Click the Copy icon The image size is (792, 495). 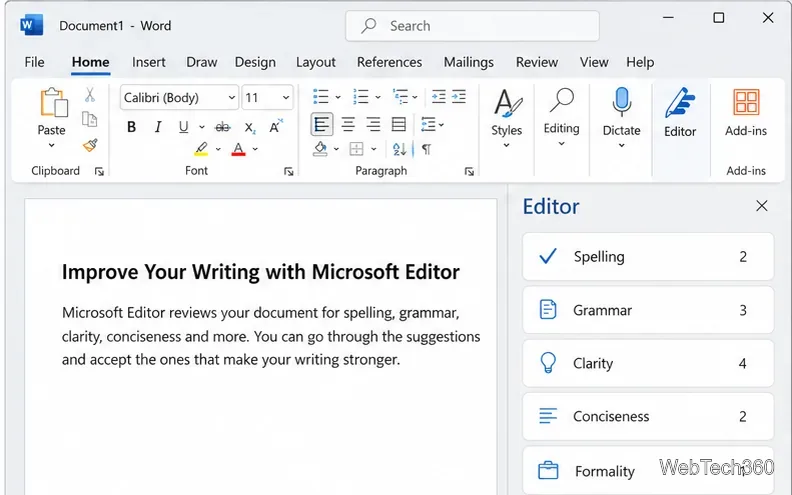tap(89, 119)
